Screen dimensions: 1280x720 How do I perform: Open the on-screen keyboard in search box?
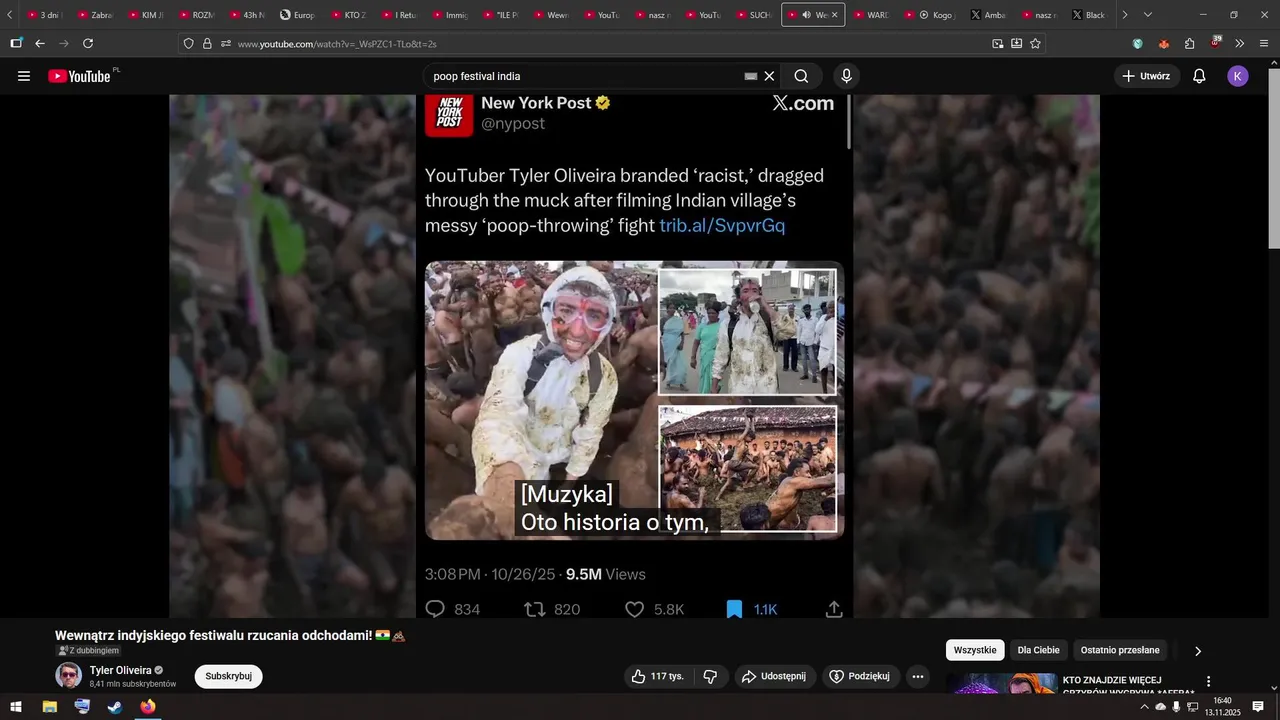point(751,76)
